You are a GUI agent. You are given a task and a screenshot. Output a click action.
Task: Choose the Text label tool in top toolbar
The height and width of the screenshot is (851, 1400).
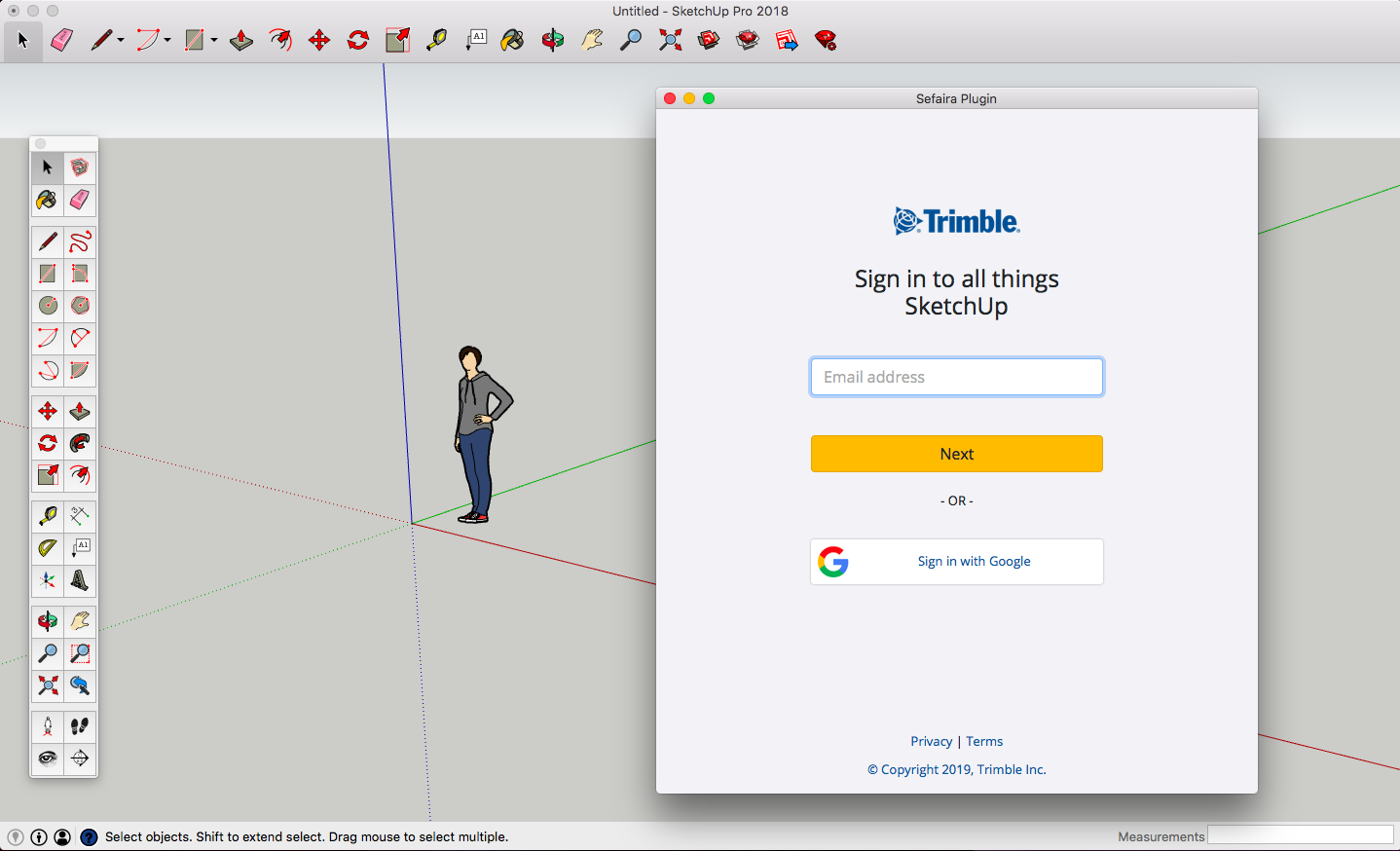pyautogui.click(x=476, y=40)
